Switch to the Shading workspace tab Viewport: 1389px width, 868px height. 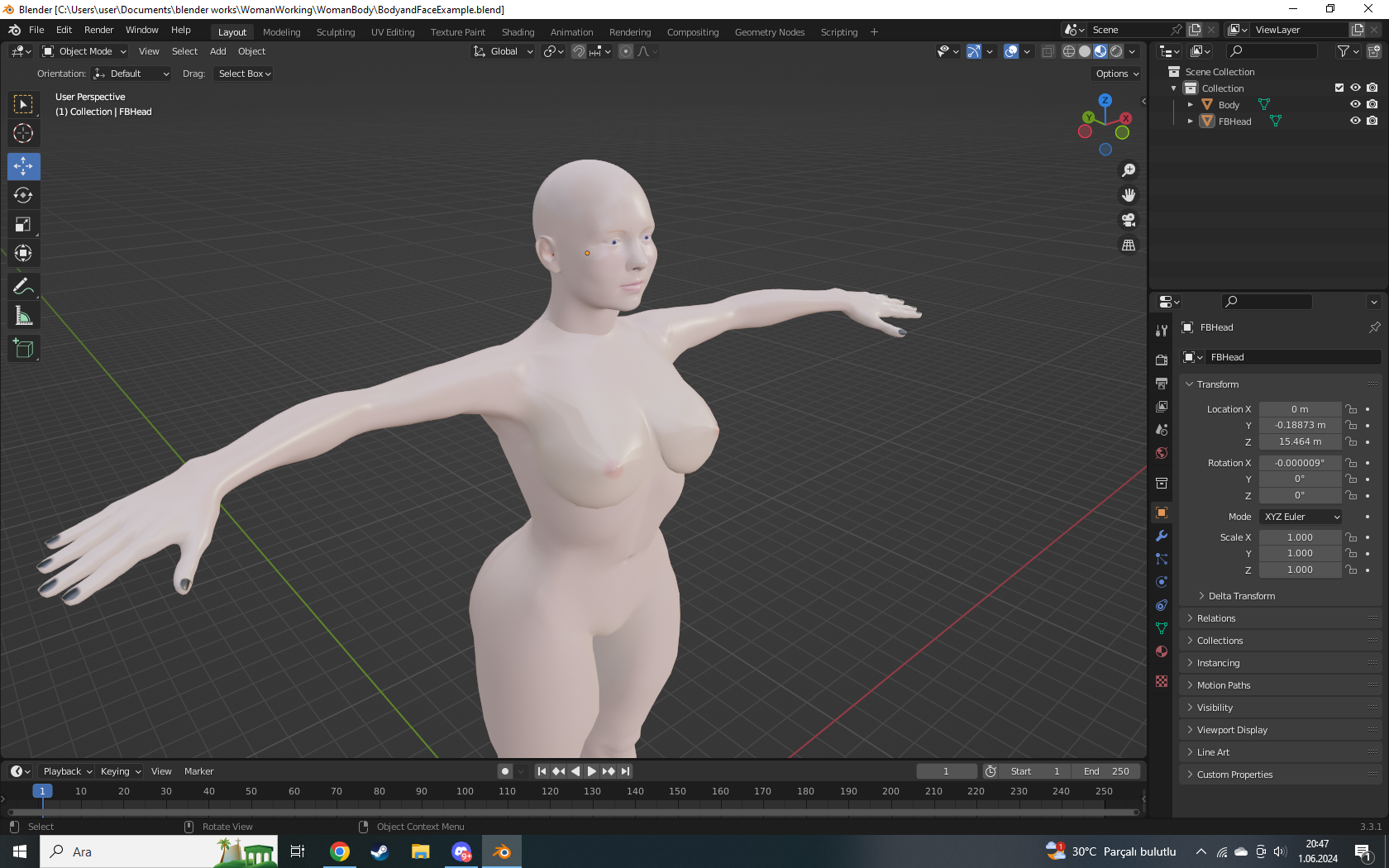pos(518,32)
